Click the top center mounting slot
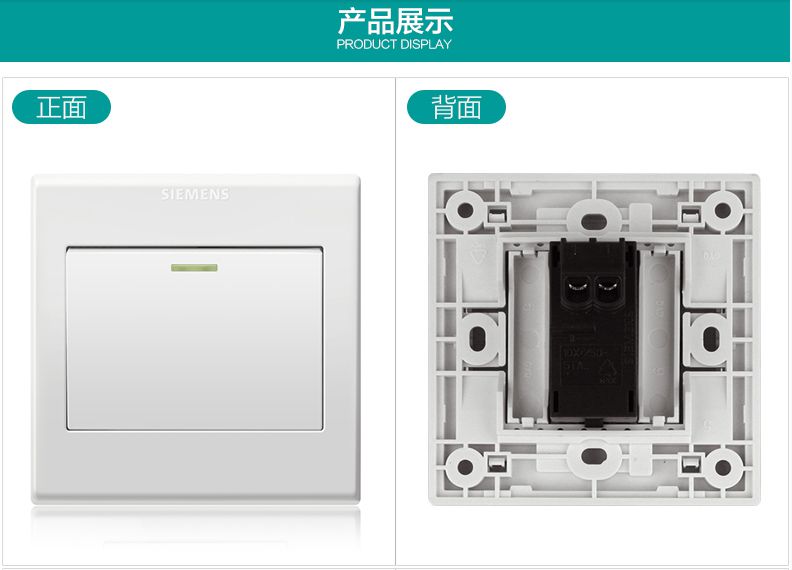 (x=593, y=221)
